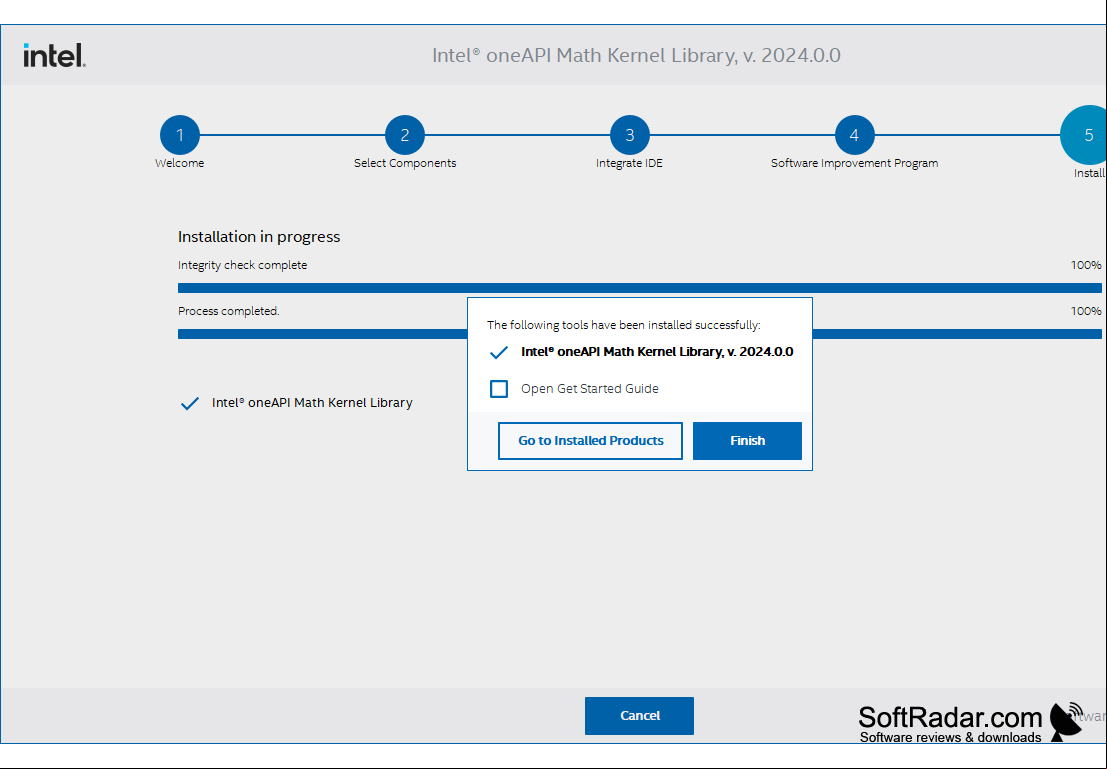The height and width of the screenshot is (769, 1107).
Task: Click the 100% value for Process completed
Action: [1086, 311]
